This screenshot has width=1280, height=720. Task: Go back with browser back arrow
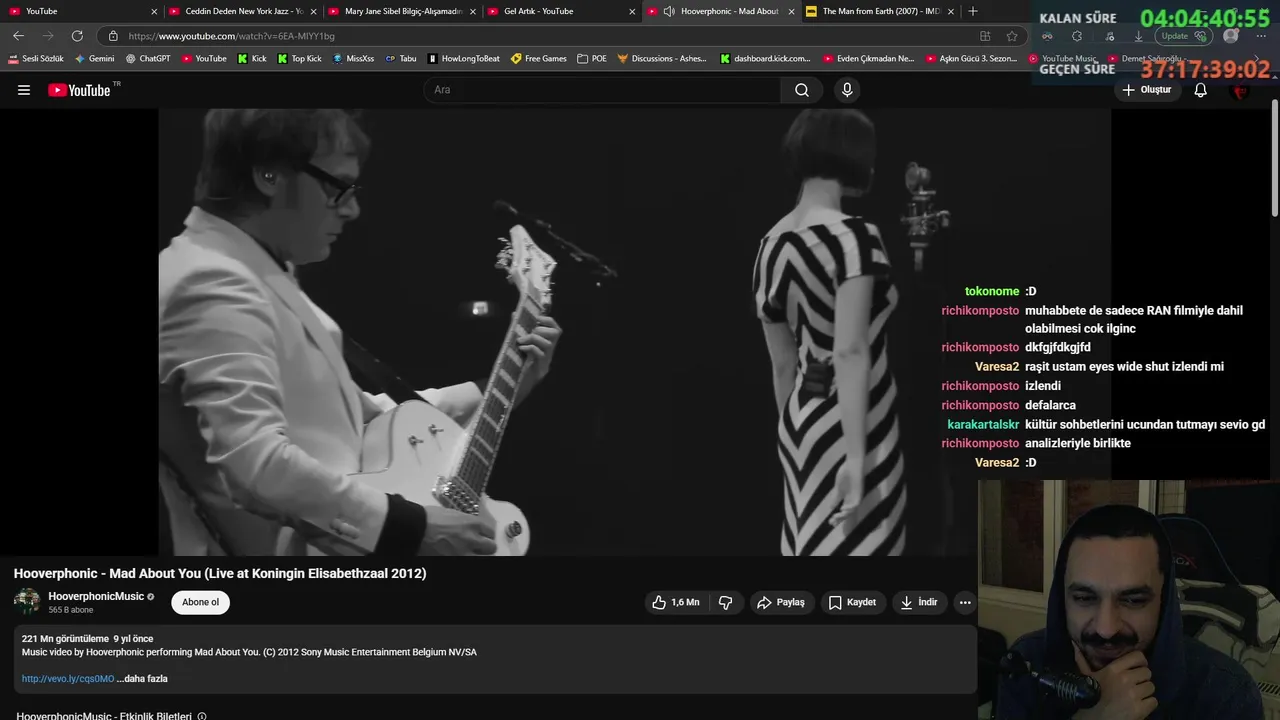[x=18, y=36]
